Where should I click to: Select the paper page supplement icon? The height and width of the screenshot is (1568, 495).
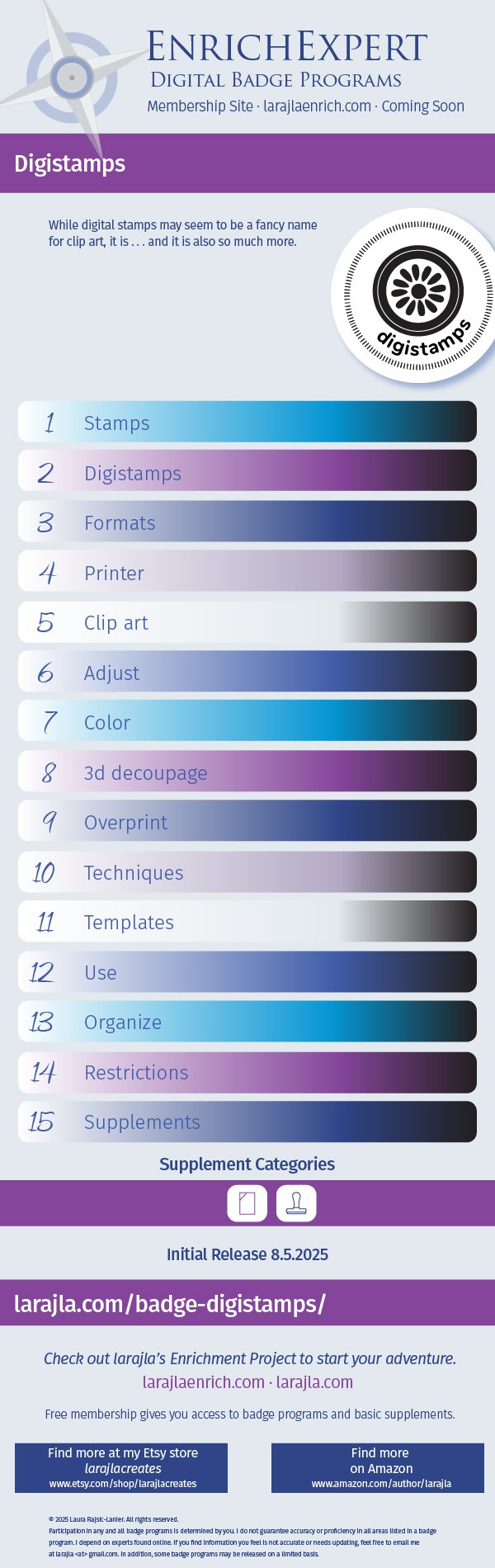(x=247, y=1202)
